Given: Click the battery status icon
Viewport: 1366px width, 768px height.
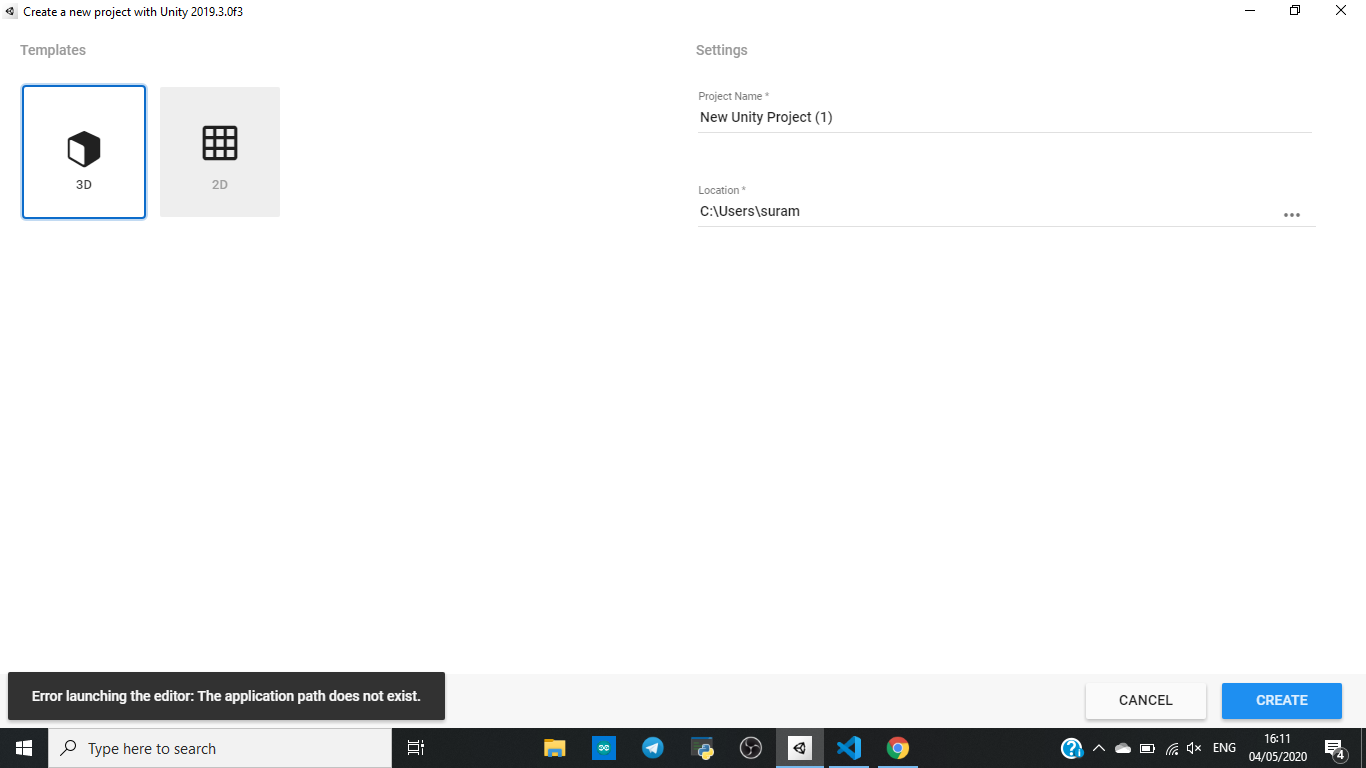Looking at the screenshot, I should tap(1147, 748).
